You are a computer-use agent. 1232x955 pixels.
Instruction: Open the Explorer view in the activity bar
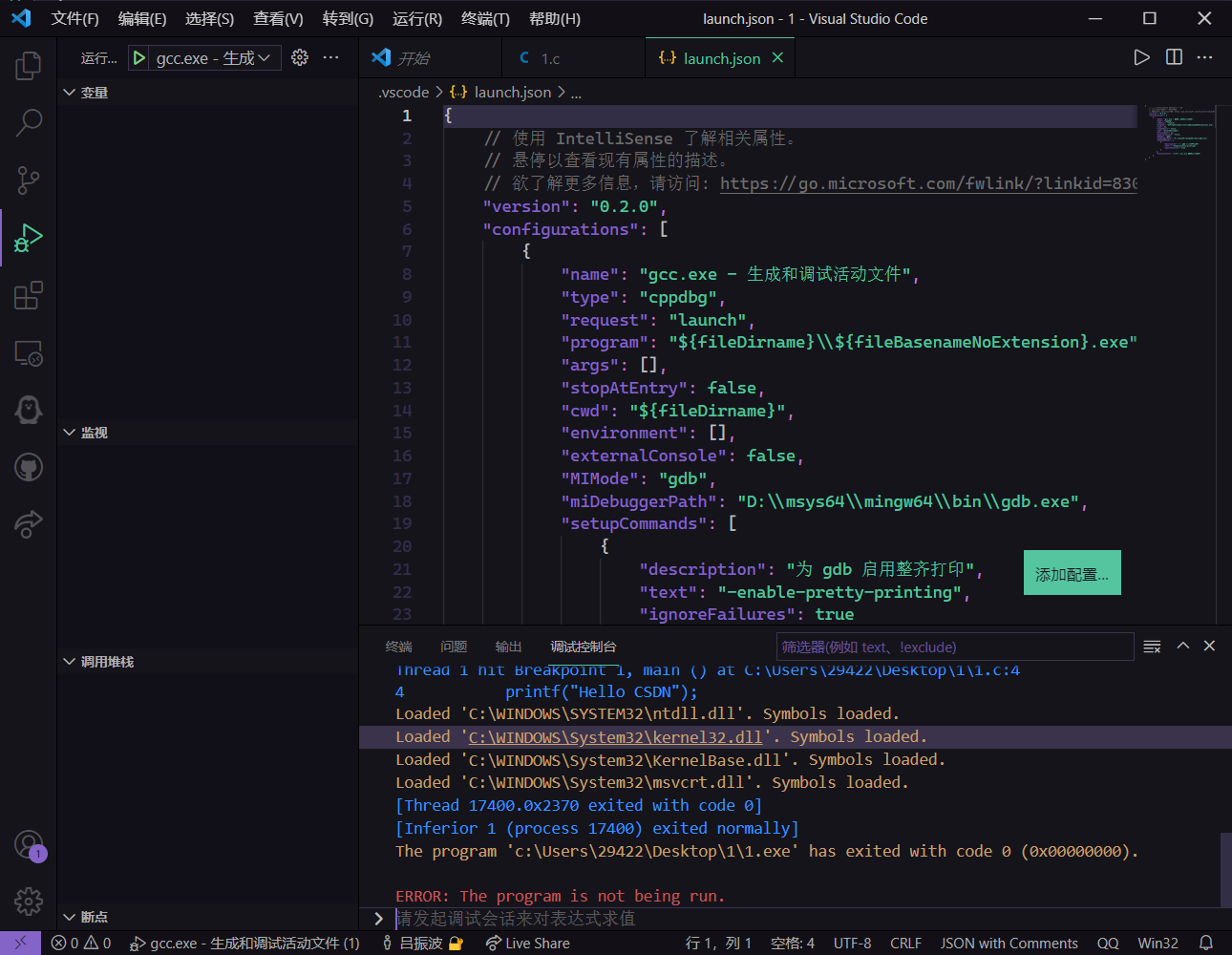(x=28, y=65)
